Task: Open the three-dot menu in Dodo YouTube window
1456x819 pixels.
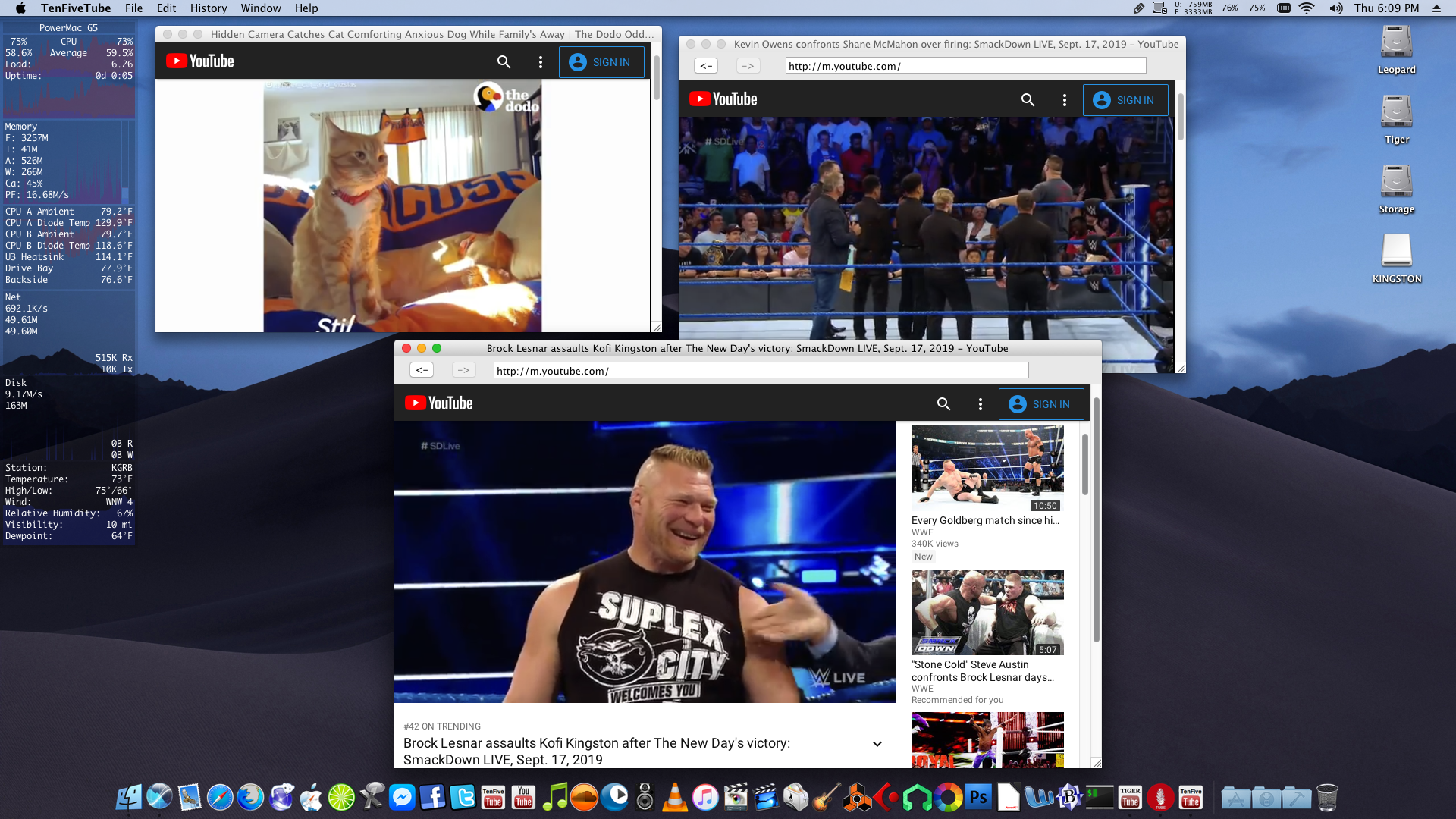Action: pos(540,62)
